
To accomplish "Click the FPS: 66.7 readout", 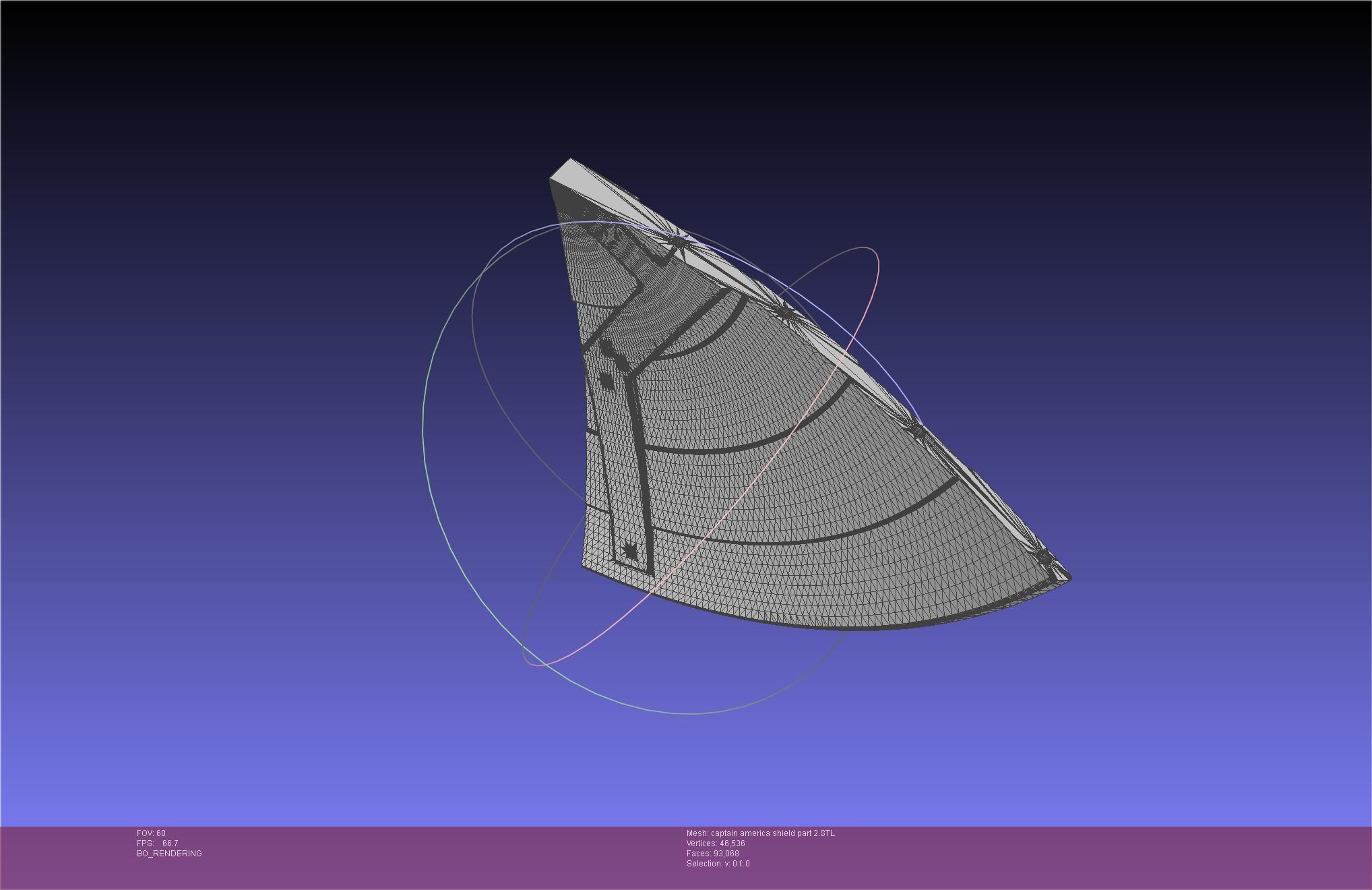I will [x=158, y=843].
